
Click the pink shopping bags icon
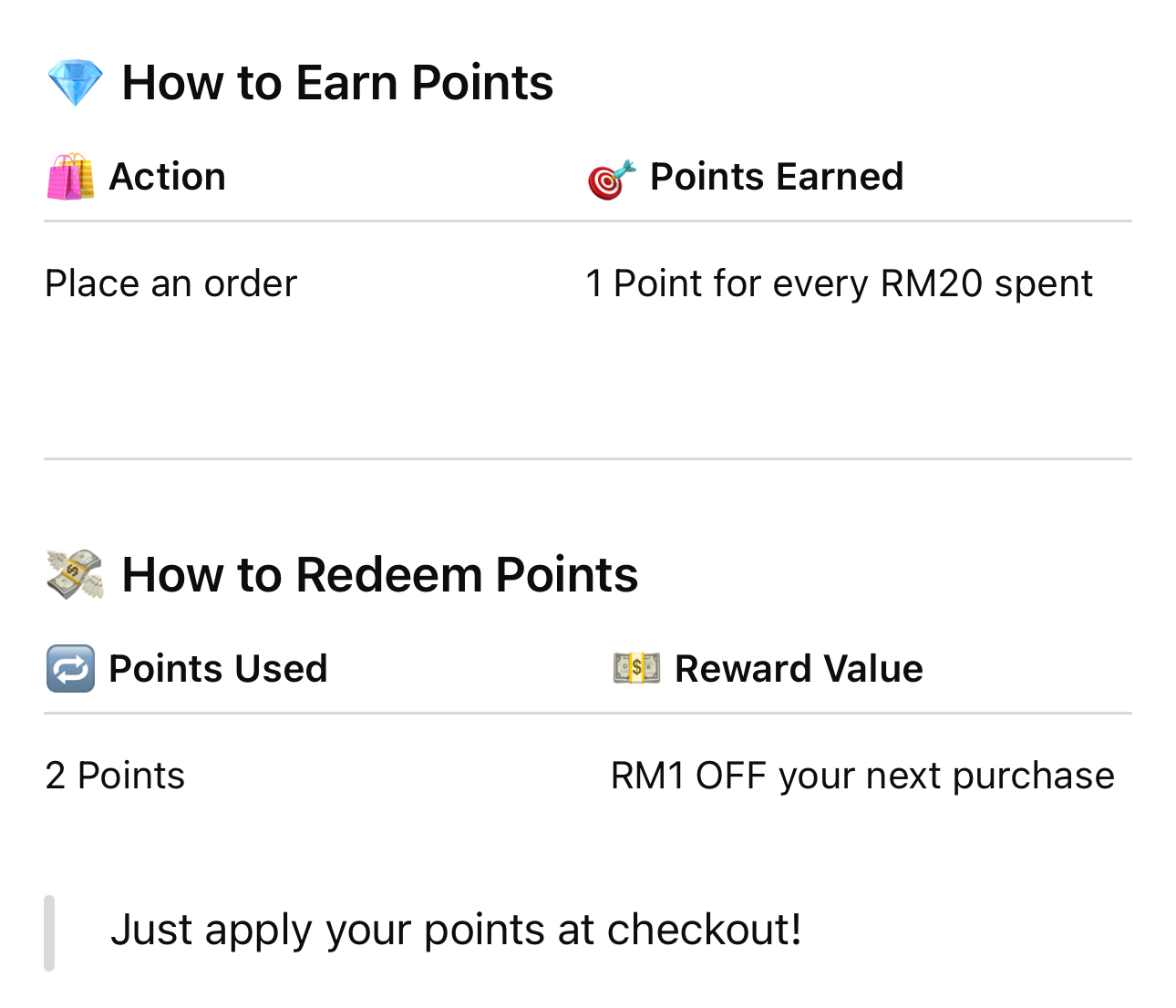(x=70, y=177)
